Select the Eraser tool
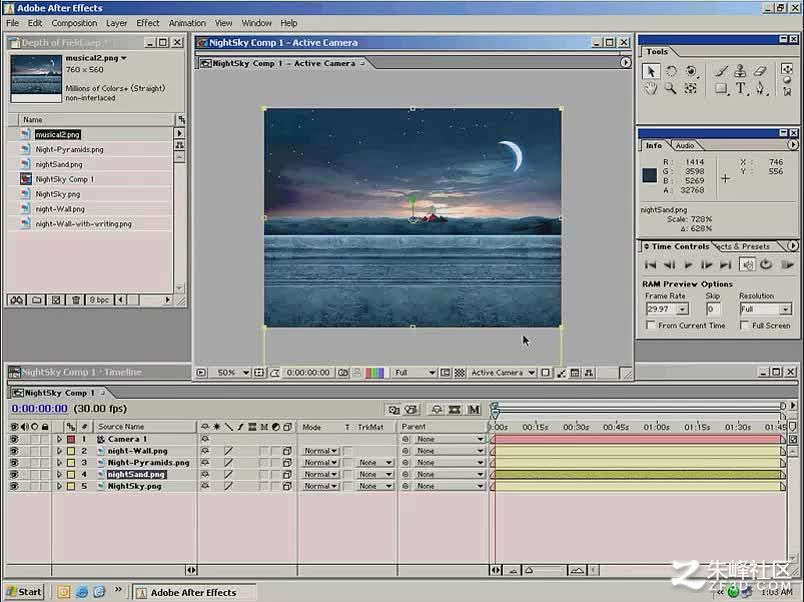This screenshot has width=804, height=602. (x=760, y=71)
